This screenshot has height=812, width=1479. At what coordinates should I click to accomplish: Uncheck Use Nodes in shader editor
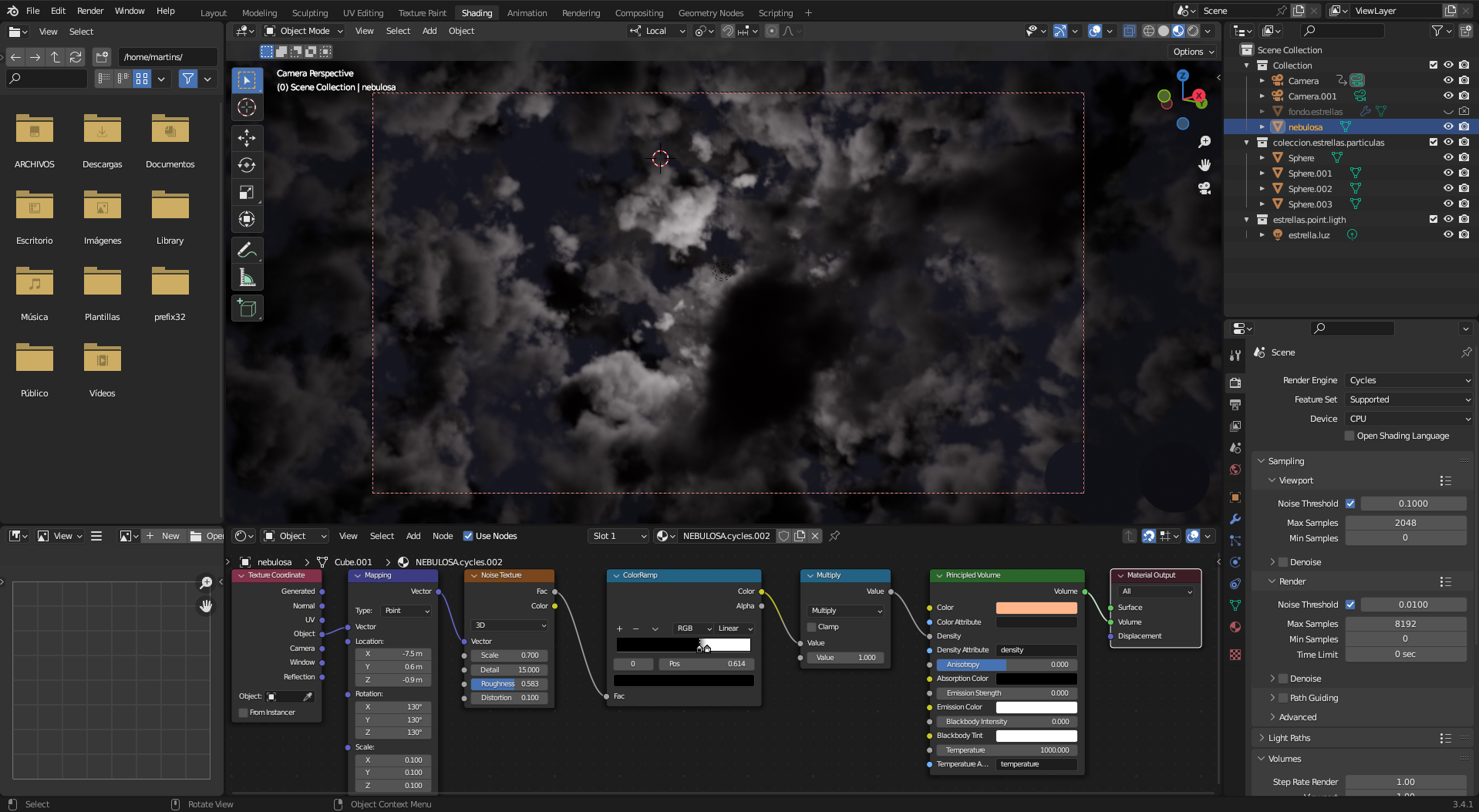(x=468, y=536)
